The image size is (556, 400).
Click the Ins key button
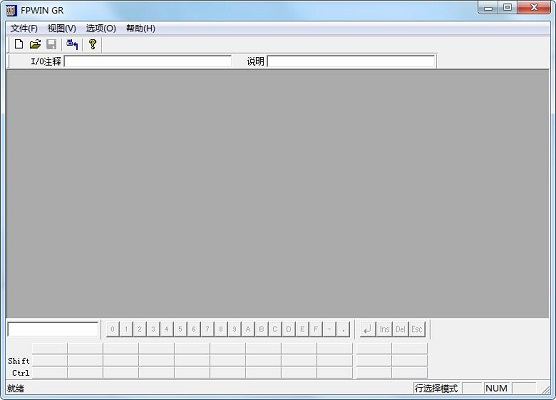384,329
